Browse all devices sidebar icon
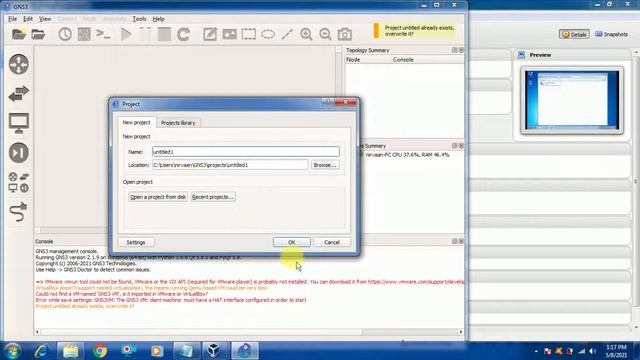 pyautogui.click(x=19, y=182)
